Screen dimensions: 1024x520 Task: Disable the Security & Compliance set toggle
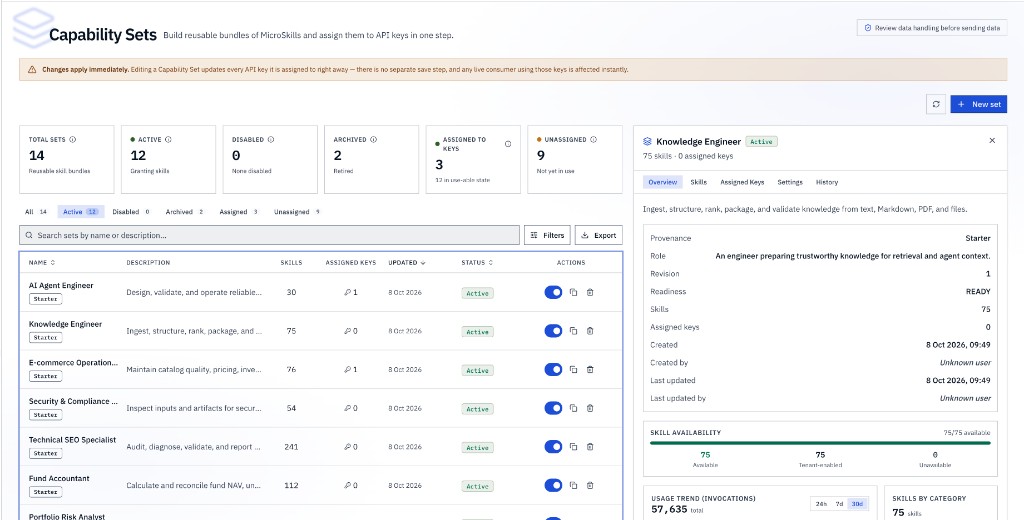click(x=553, y=408)
